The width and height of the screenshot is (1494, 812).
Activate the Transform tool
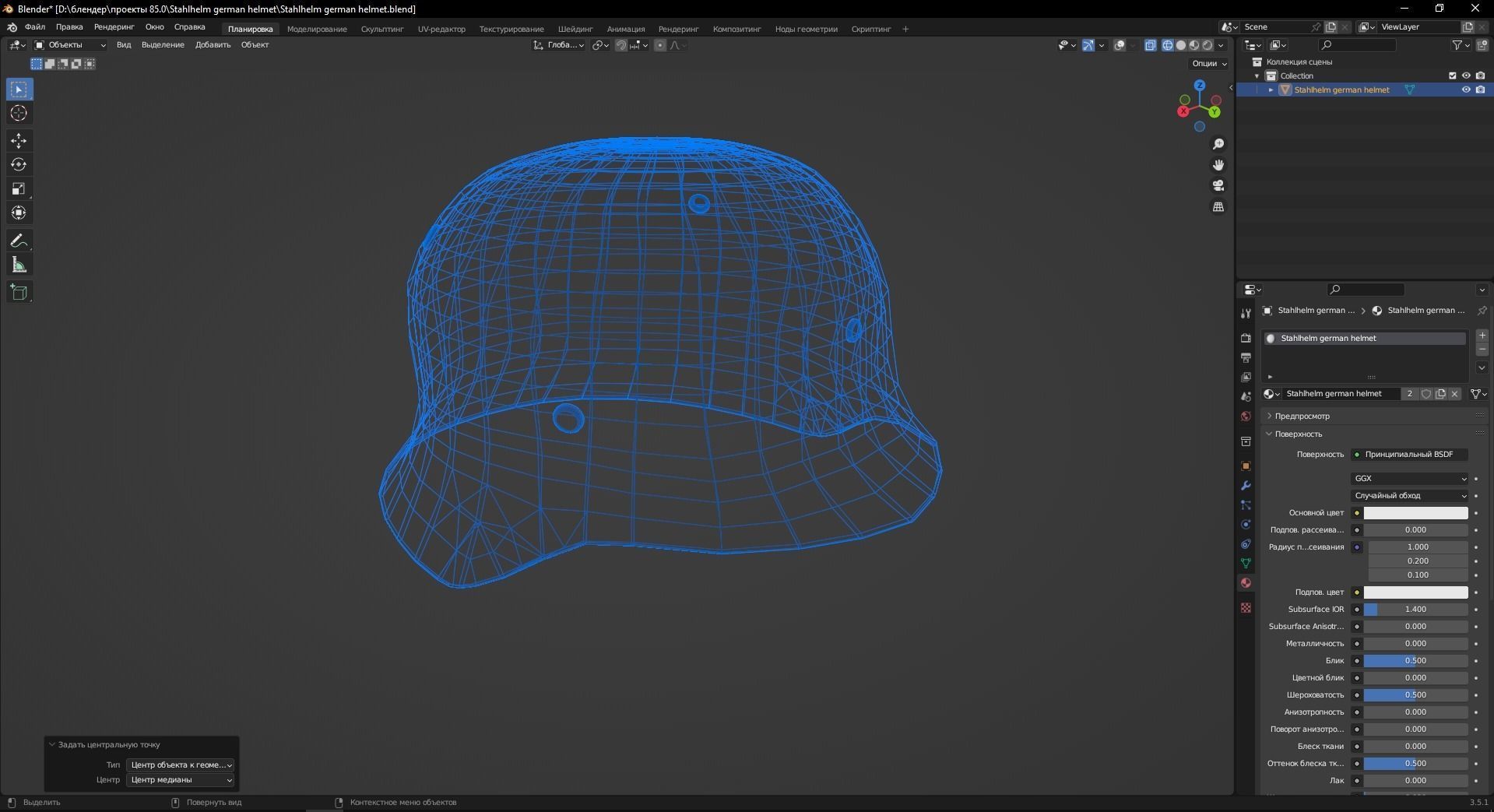coord(19,213)
